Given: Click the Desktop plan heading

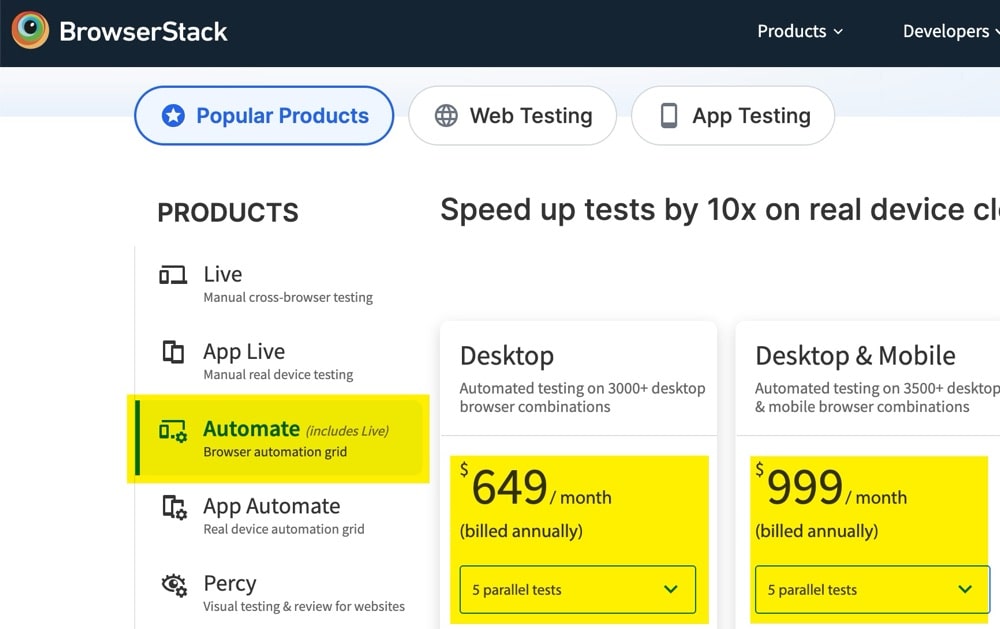Looking at the screenshot, I should click(506, 356).
